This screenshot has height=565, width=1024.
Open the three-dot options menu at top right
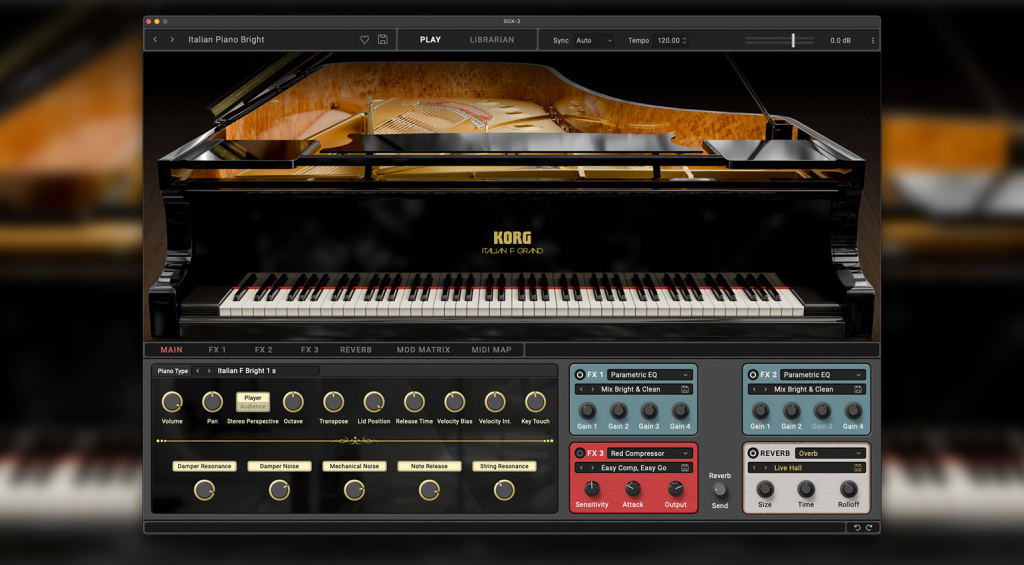click(872, 41)
